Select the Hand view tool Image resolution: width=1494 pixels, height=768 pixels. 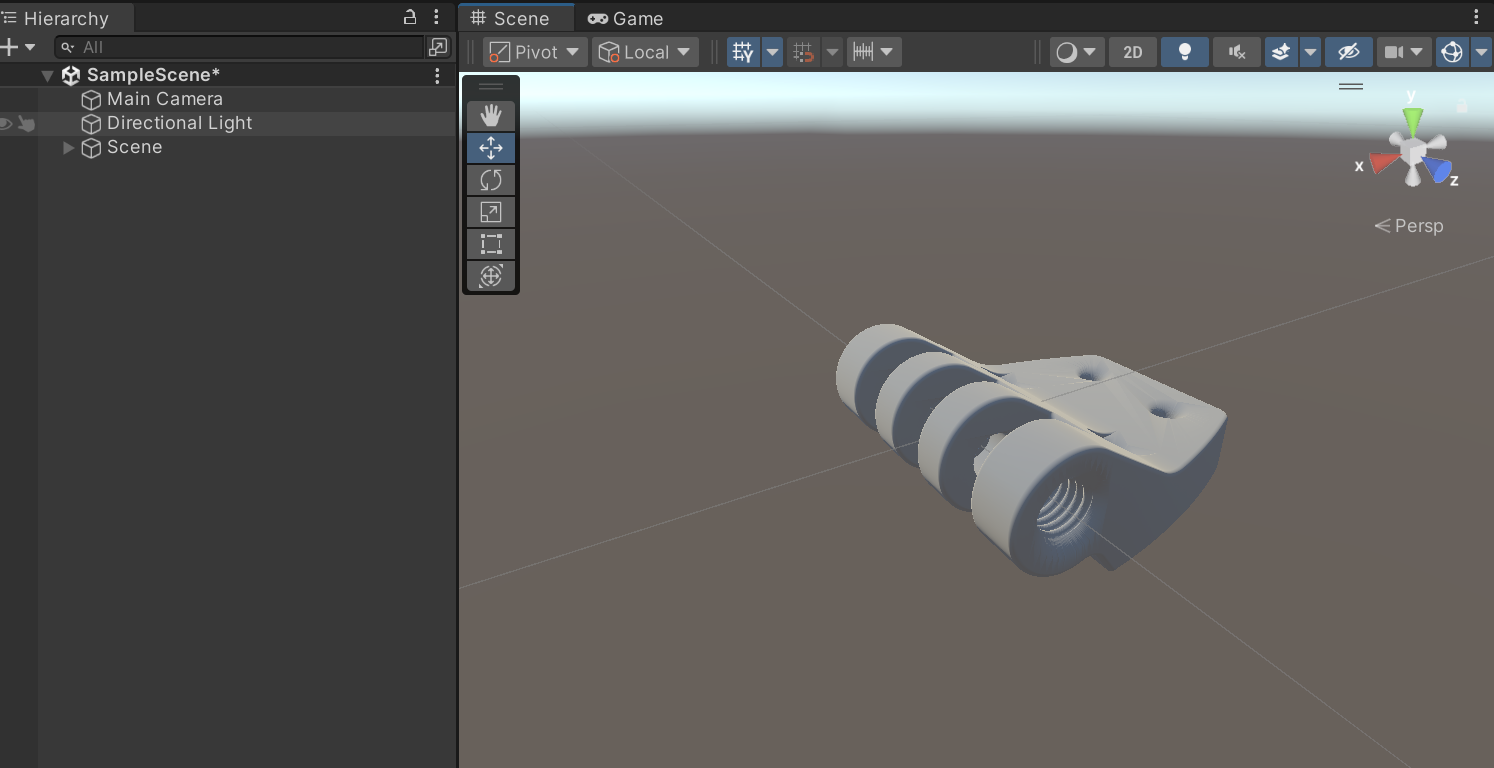pyautogui.click(x=490, y=116)
